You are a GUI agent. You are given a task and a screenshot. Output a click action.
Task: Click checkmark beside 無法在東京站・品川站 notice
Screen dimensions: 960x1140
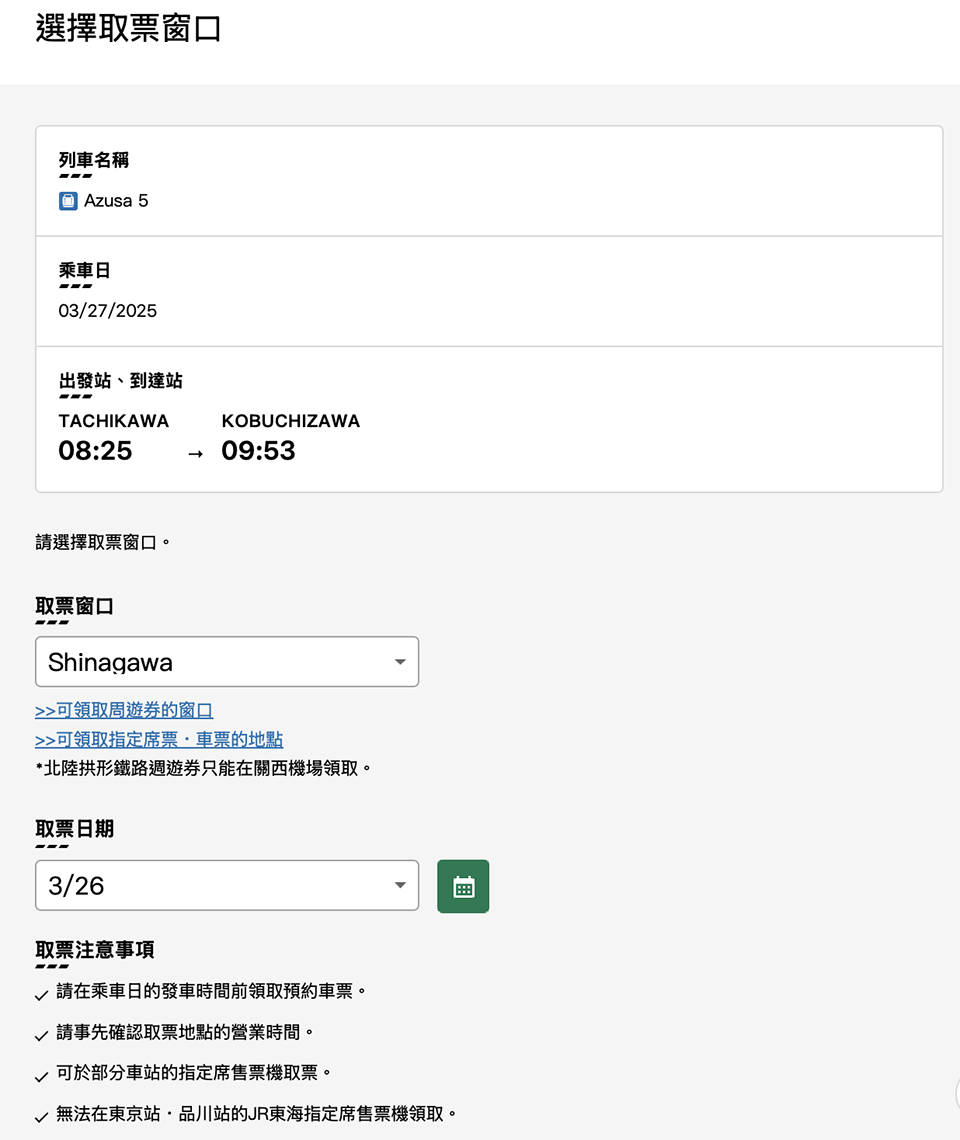tap(41, 1117)
